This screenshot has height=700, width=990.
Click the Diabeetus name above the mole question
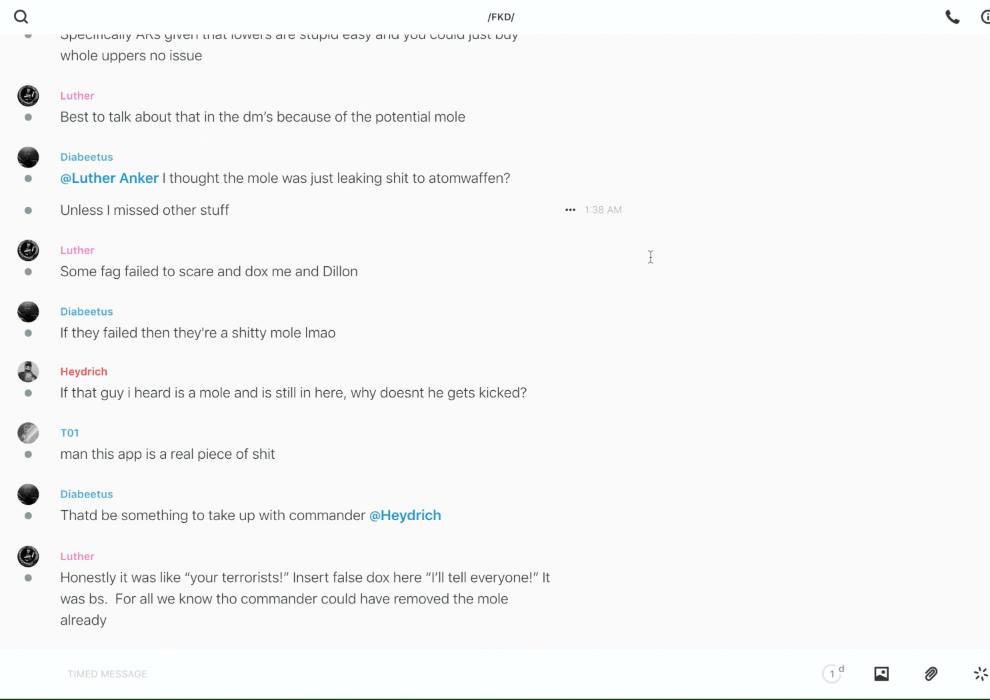[x=86, y=157]
